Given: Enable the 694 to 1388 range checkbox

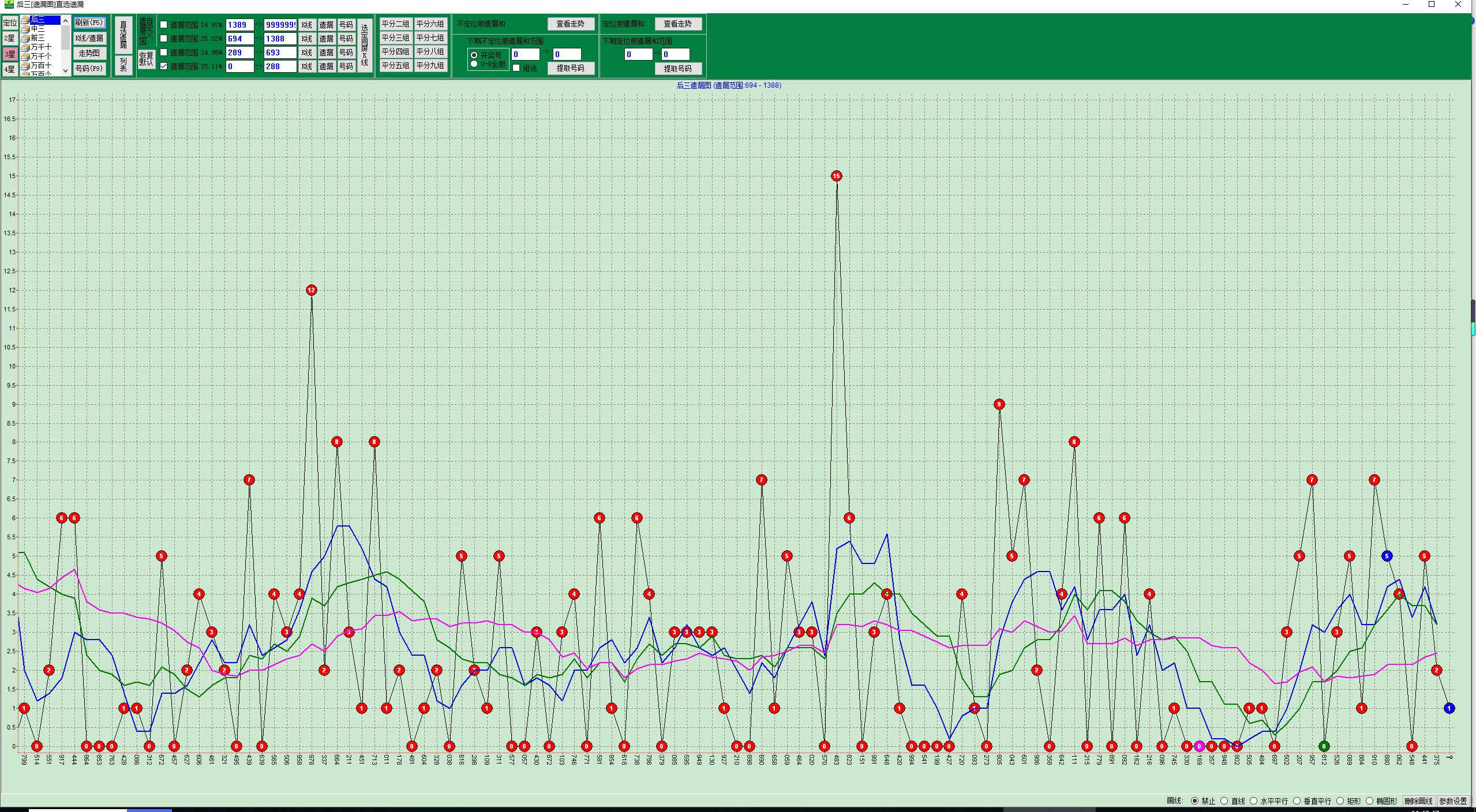Looking at the screenshot, I should pos(164,39).
